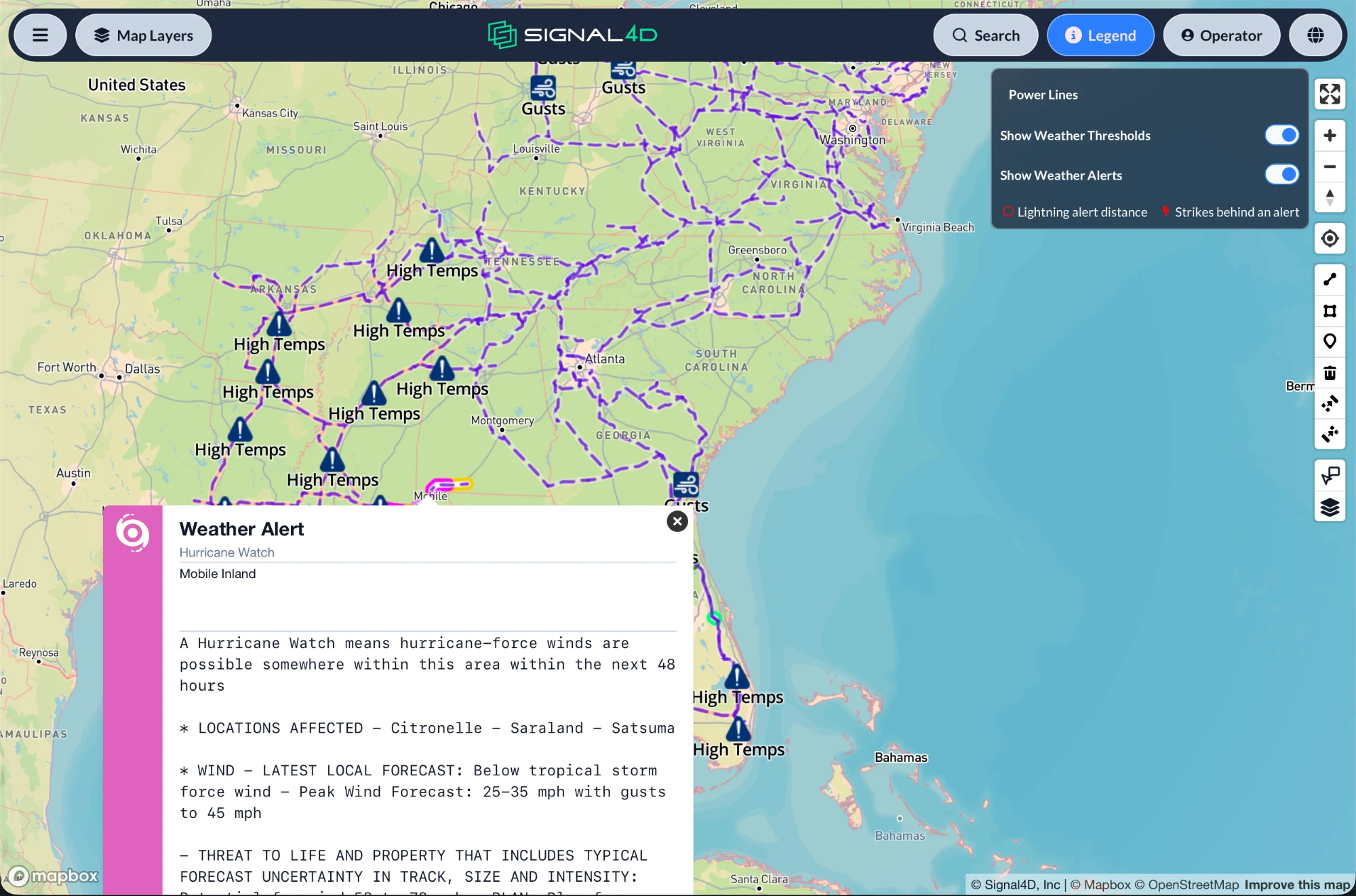Click the uncombine features tool
Image resolution: width=1356 pixels, height=896 pixels.
click(x=1330, y=434)
